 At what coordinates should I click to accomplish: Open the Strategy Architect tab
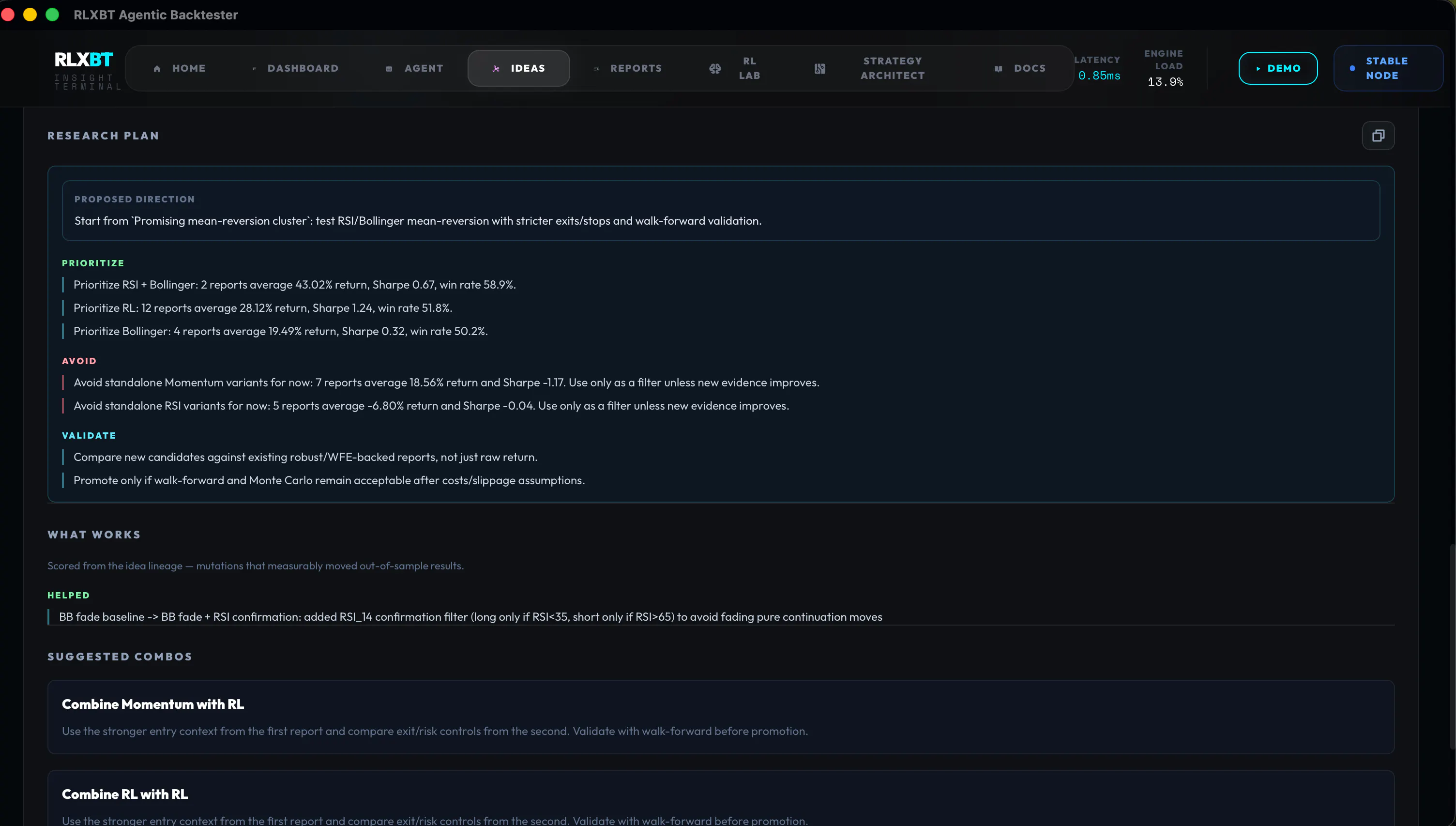click(870, 68)
